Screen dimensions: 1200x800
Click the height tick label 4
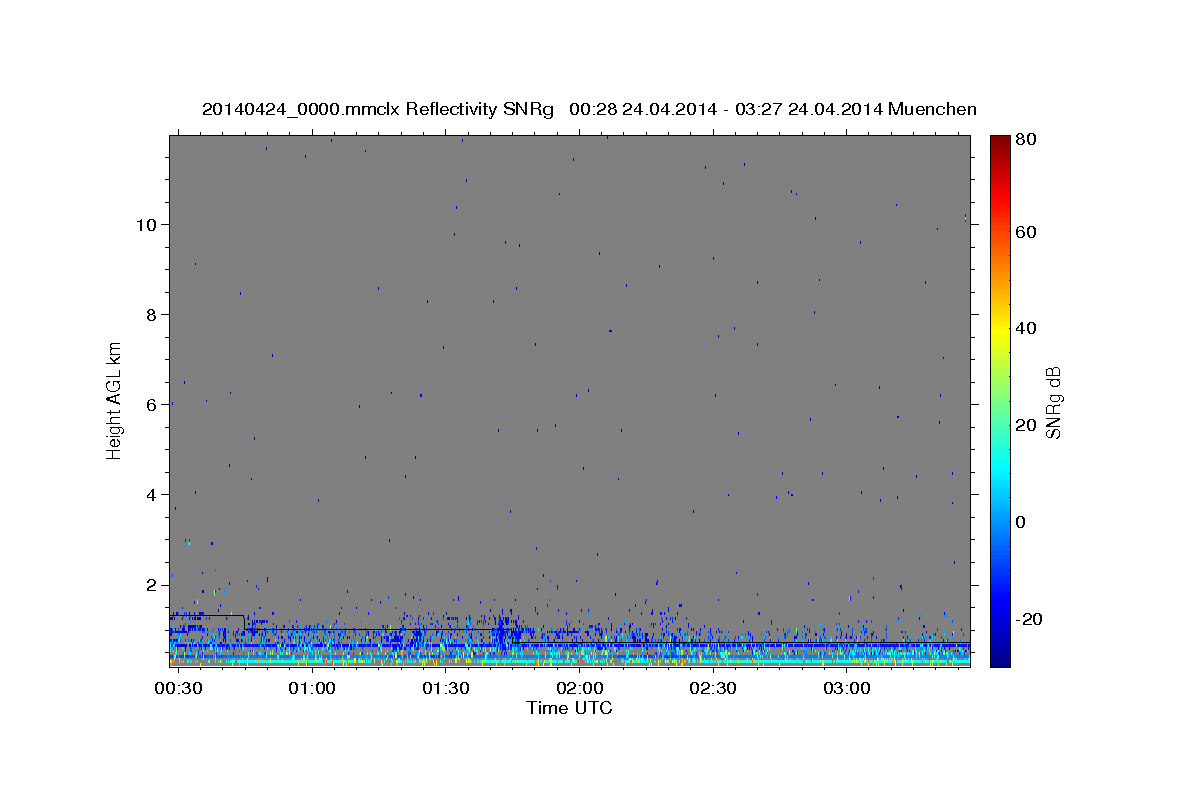[x=151, y=494]
